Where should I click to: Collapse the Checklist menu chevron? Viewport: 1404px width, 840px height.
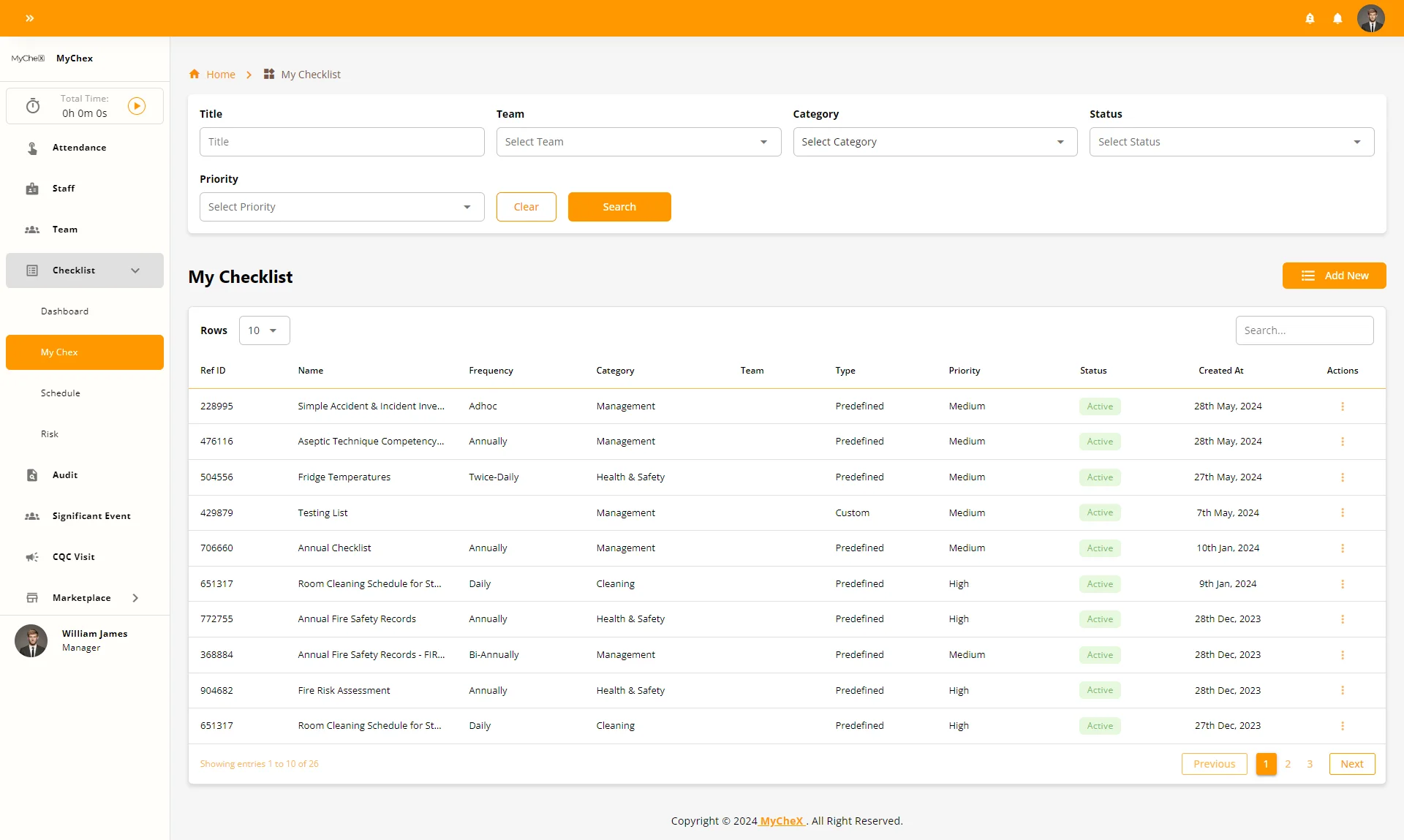click(135, 270)
